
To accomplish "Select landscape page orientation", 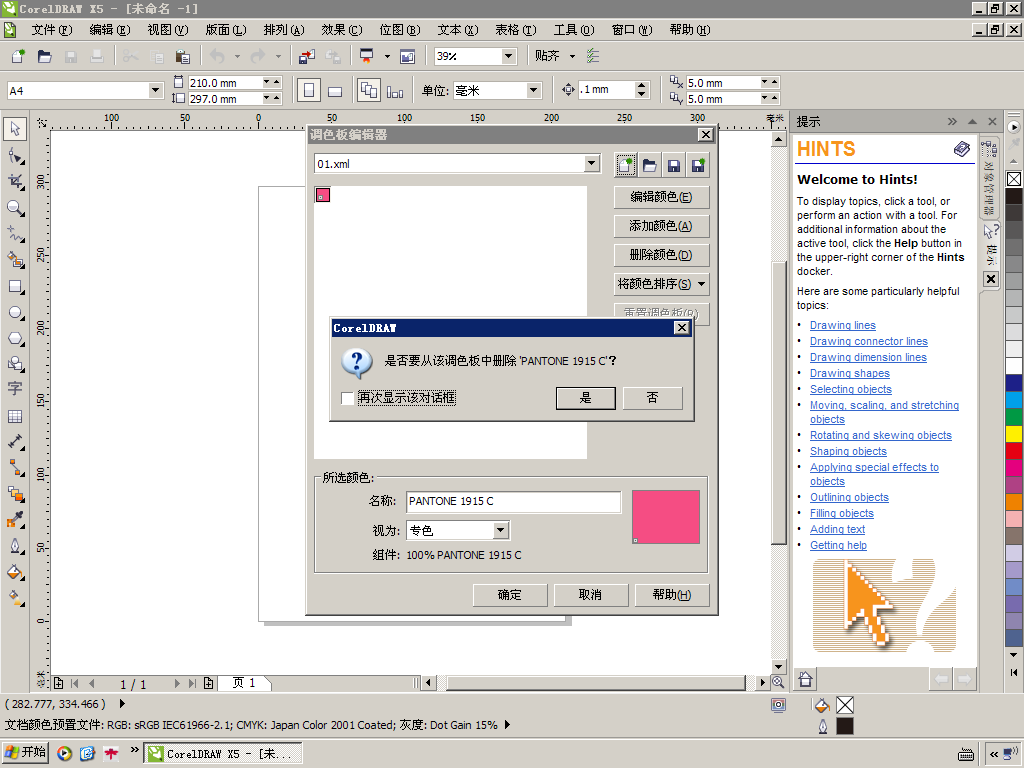I will [335, 90].
